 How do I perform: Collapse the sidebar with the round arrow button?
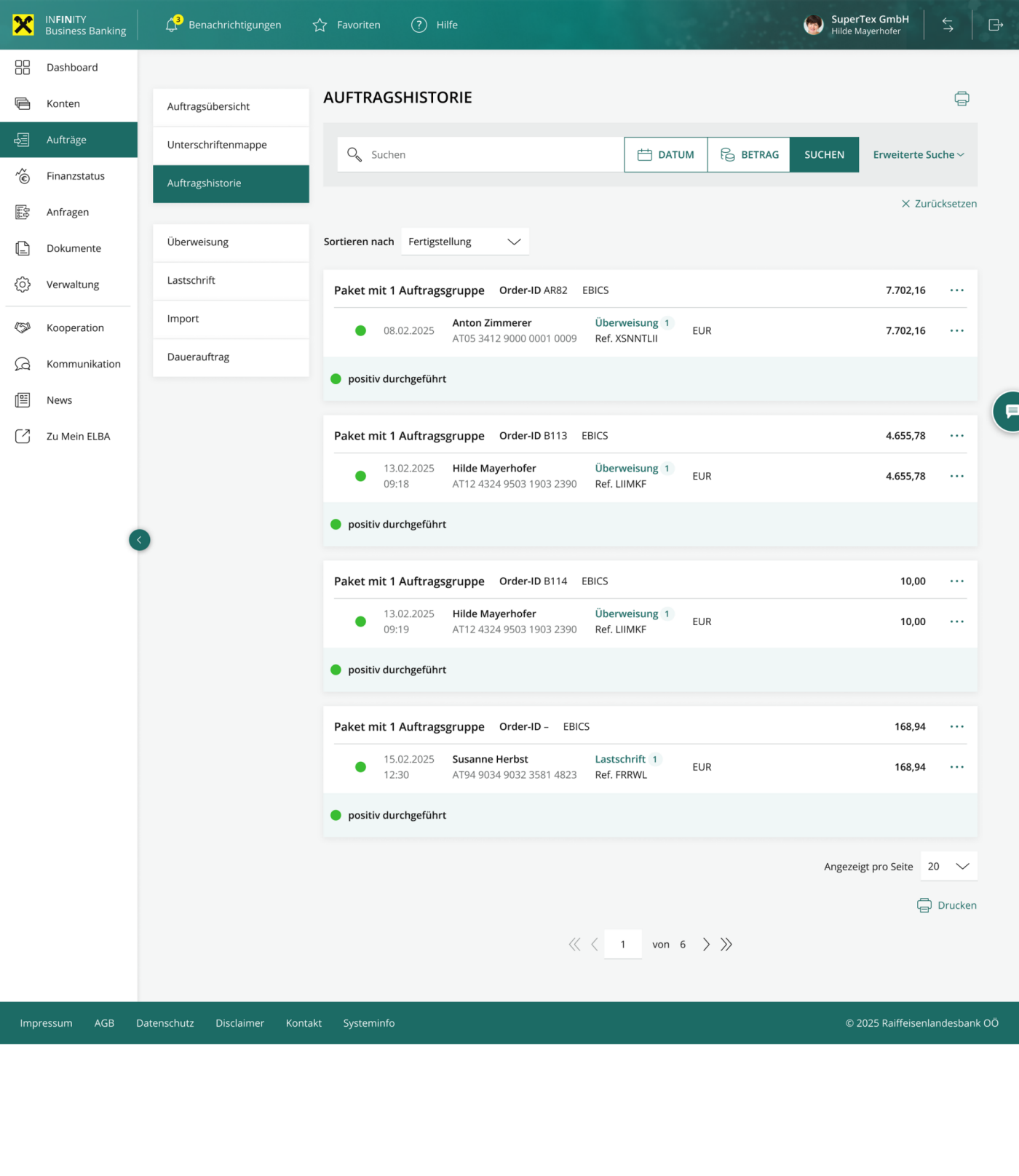tap(139, 540)
